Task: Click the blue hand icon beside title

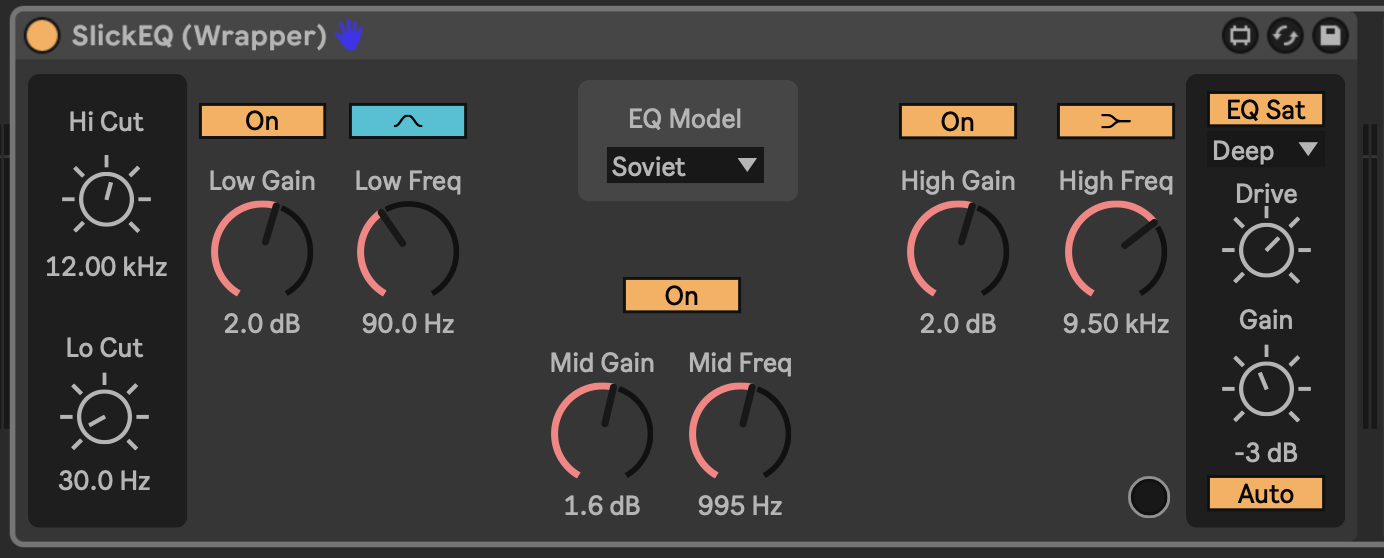Action: (x=349, y=37)
